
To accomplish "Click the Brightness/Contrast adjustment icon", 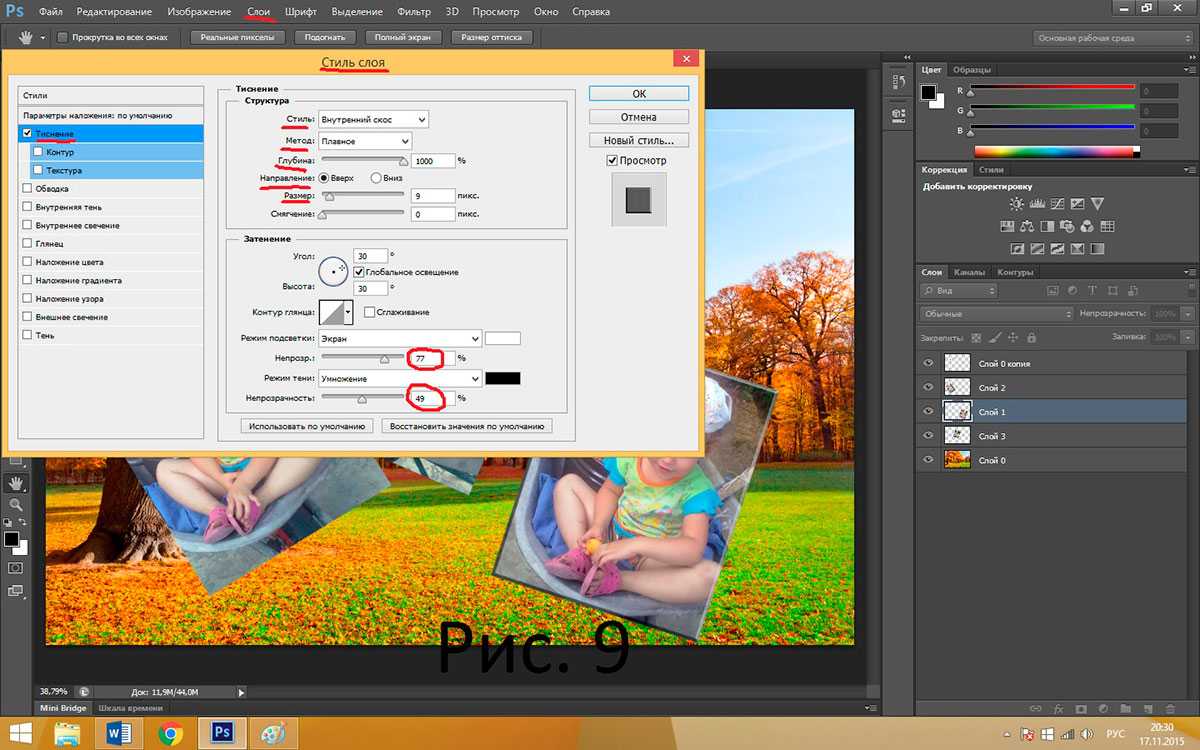I will tap(1016, 204).
